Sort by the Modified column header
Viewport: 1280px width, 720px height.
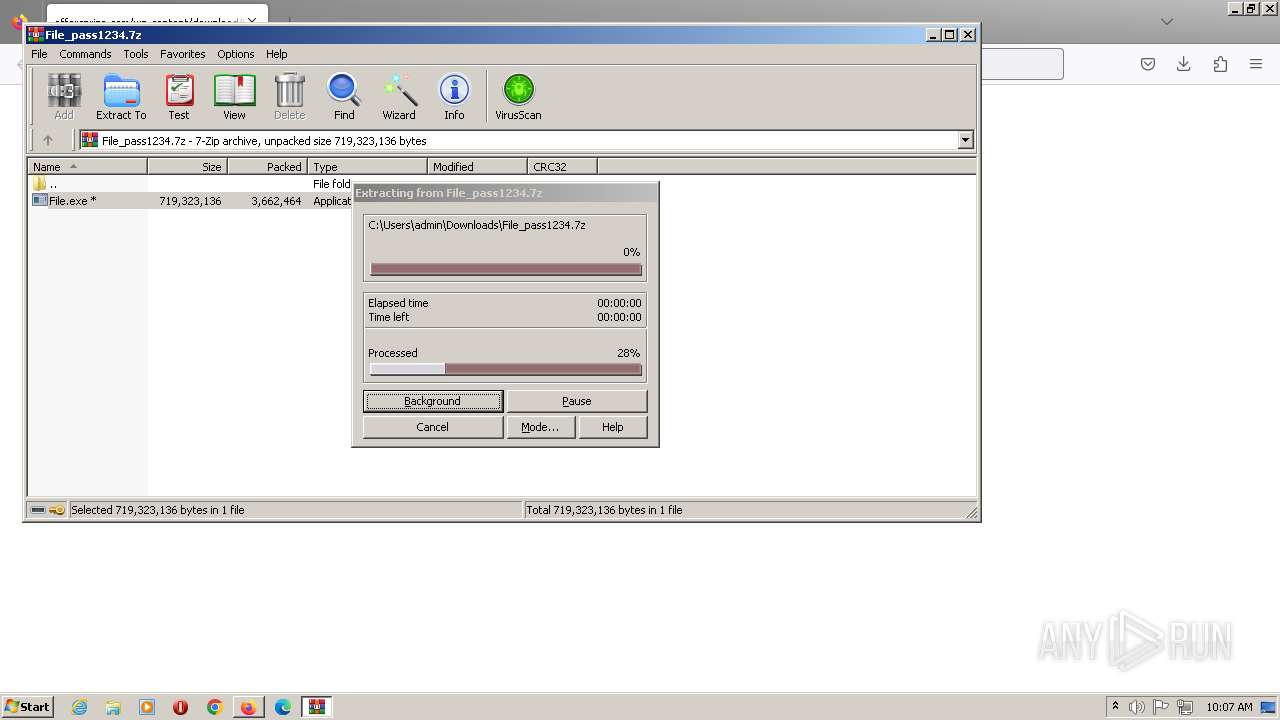[477, 167]
